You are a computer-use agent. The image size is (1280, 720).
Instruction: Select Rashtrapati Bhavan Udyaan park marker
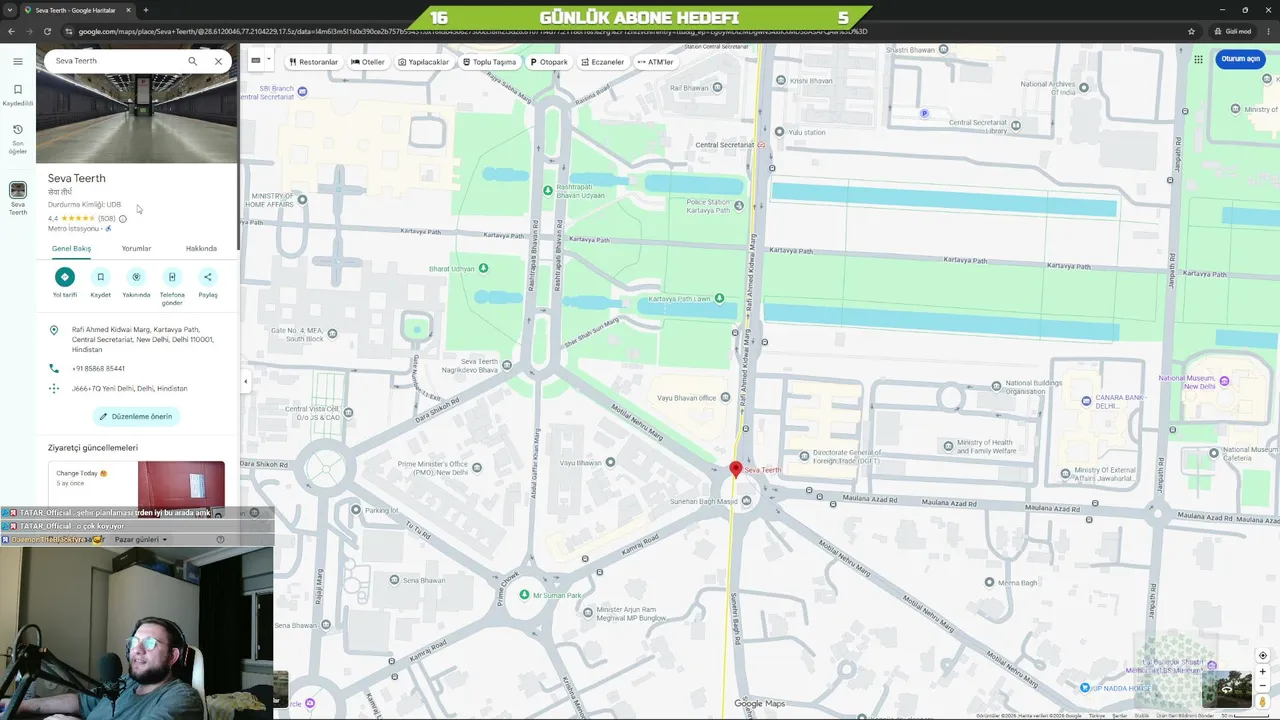click(x=547, y=190)
